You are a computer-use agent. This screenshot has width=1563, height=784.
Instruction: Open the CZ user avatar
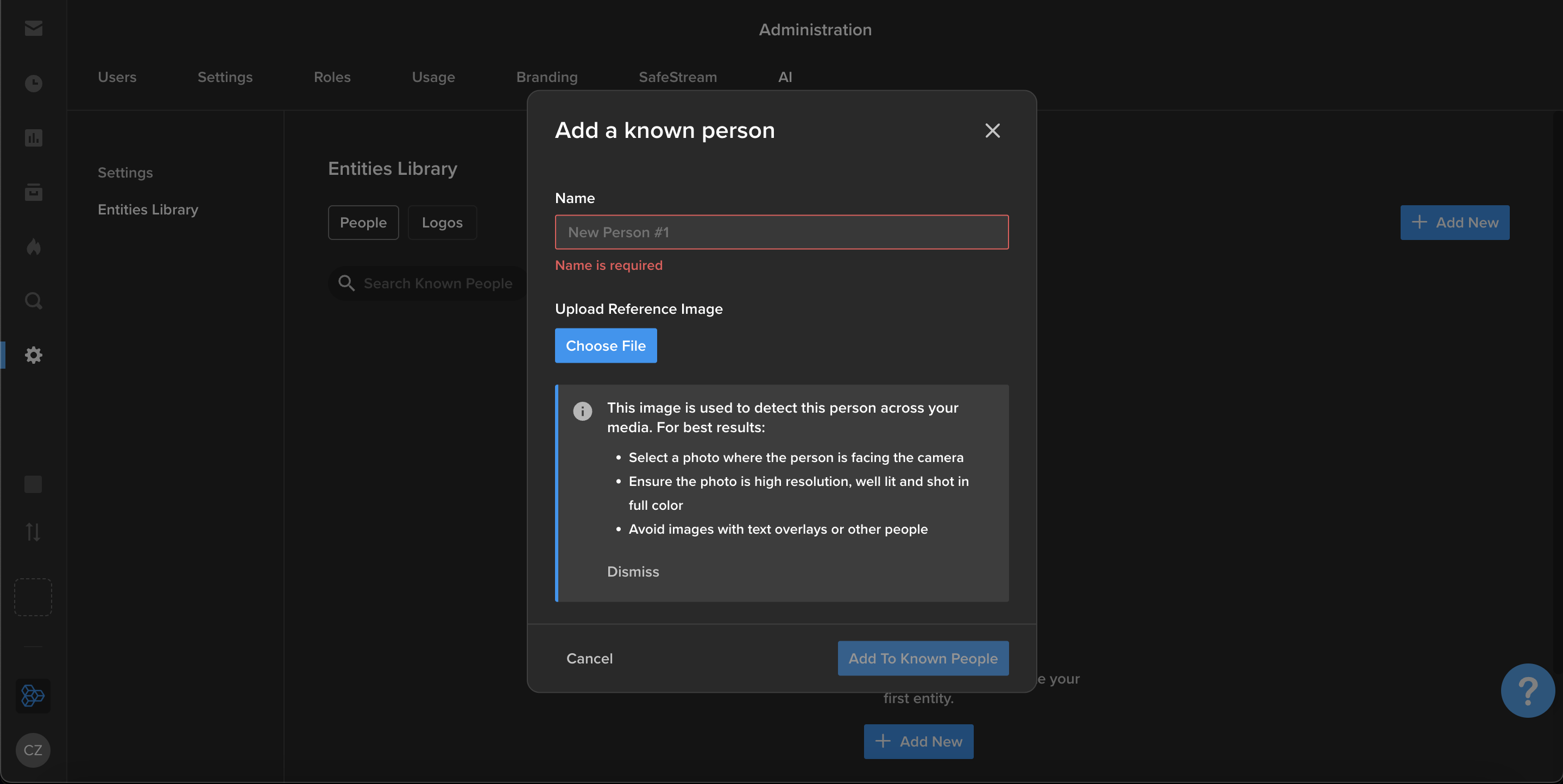(33, 750)
